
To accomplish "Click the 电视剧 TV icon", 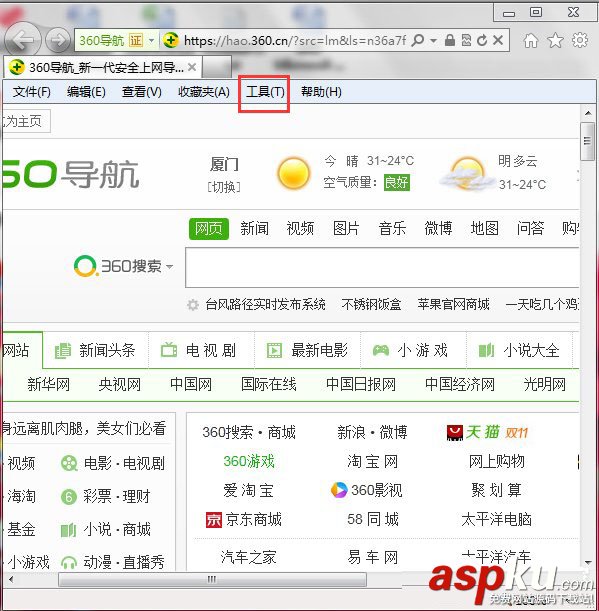I will (x=169, y=350).
